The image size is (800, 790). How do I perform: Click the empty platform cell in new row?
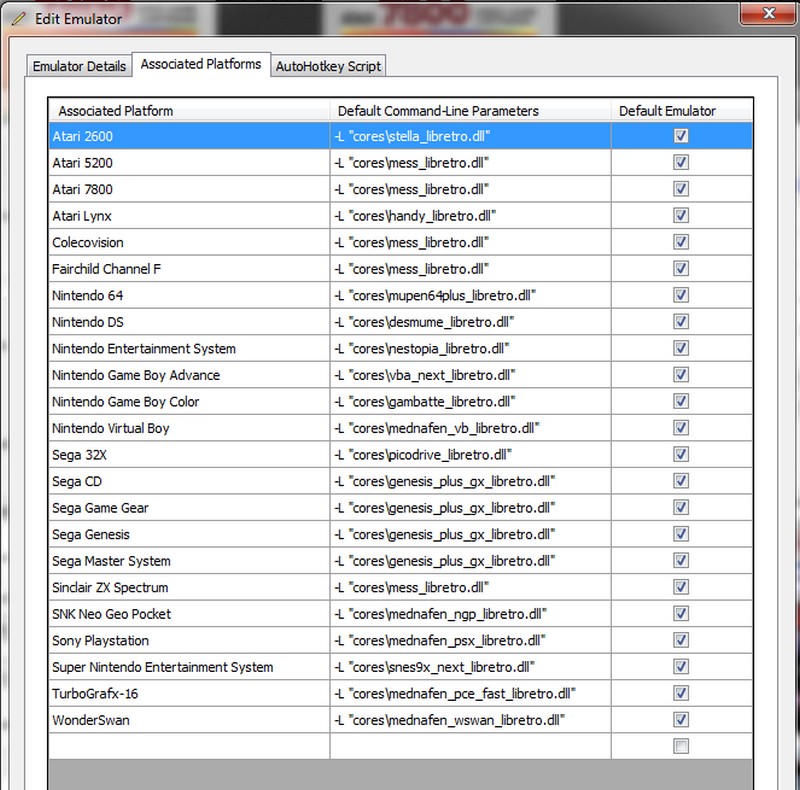[189, 746]
